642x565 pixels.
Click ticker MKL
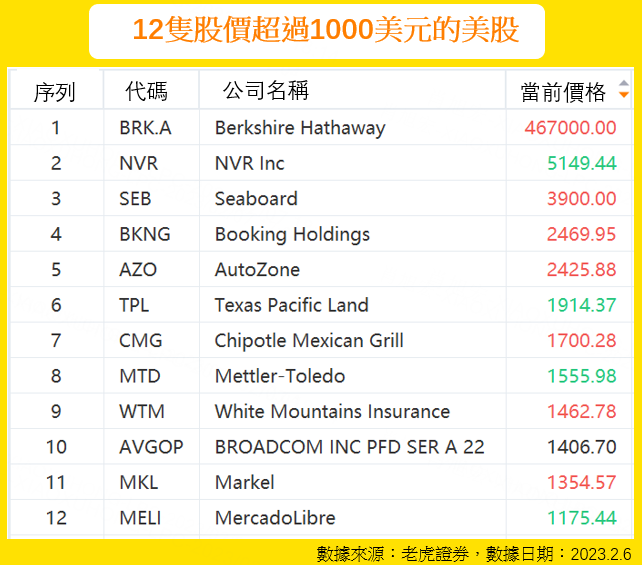coord(138,482)
